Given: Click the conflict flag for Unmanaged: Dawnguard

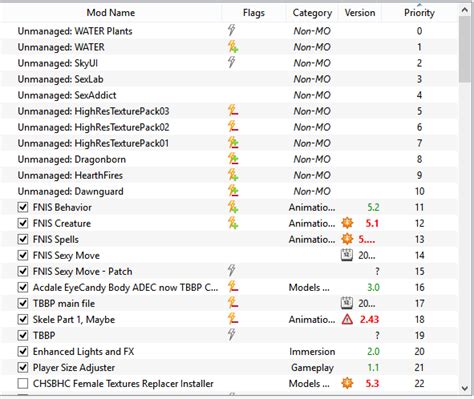Looking at the screenshot, I should pos(233,191).
